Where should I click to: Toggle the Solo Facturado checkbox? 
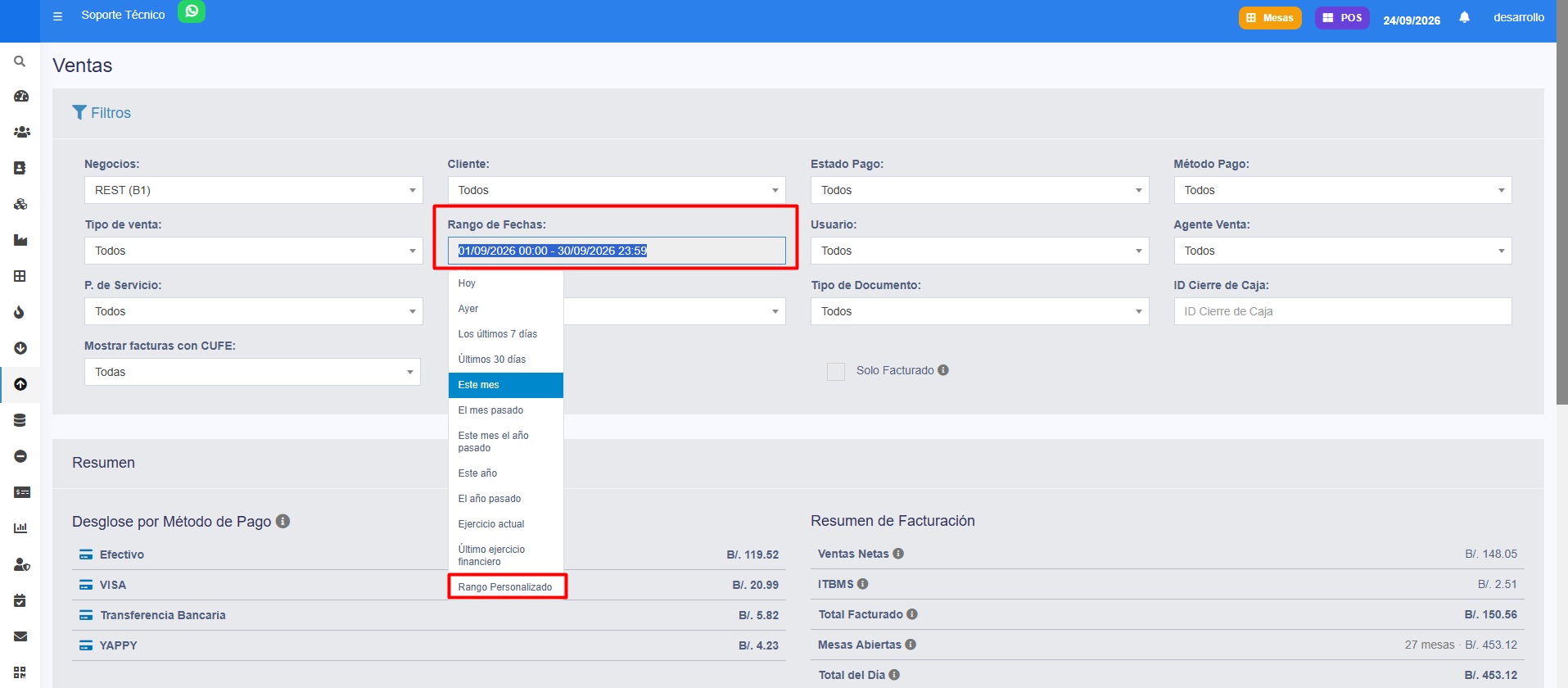pyautogui.click(x=836, y=372)
